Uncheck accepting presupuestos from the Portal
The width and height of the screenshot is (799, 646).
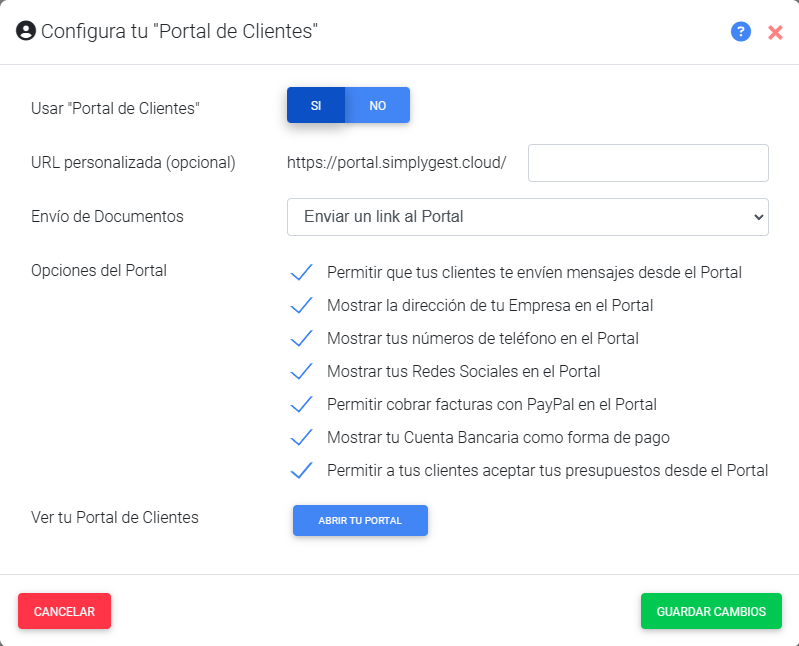301,470
